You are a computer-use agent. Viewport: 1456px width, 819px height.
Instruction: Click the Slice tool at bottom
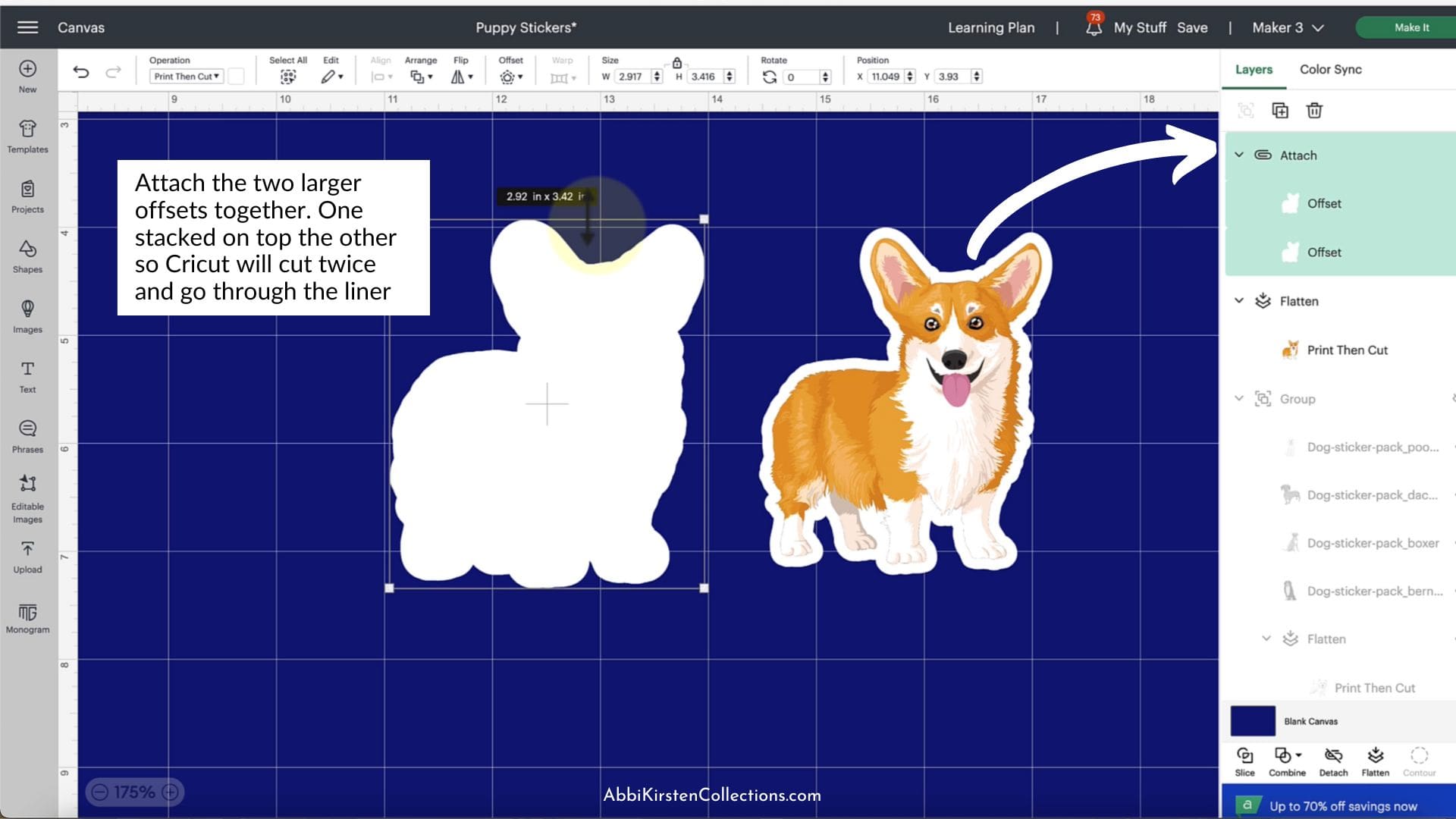[x=1244, y=761]
